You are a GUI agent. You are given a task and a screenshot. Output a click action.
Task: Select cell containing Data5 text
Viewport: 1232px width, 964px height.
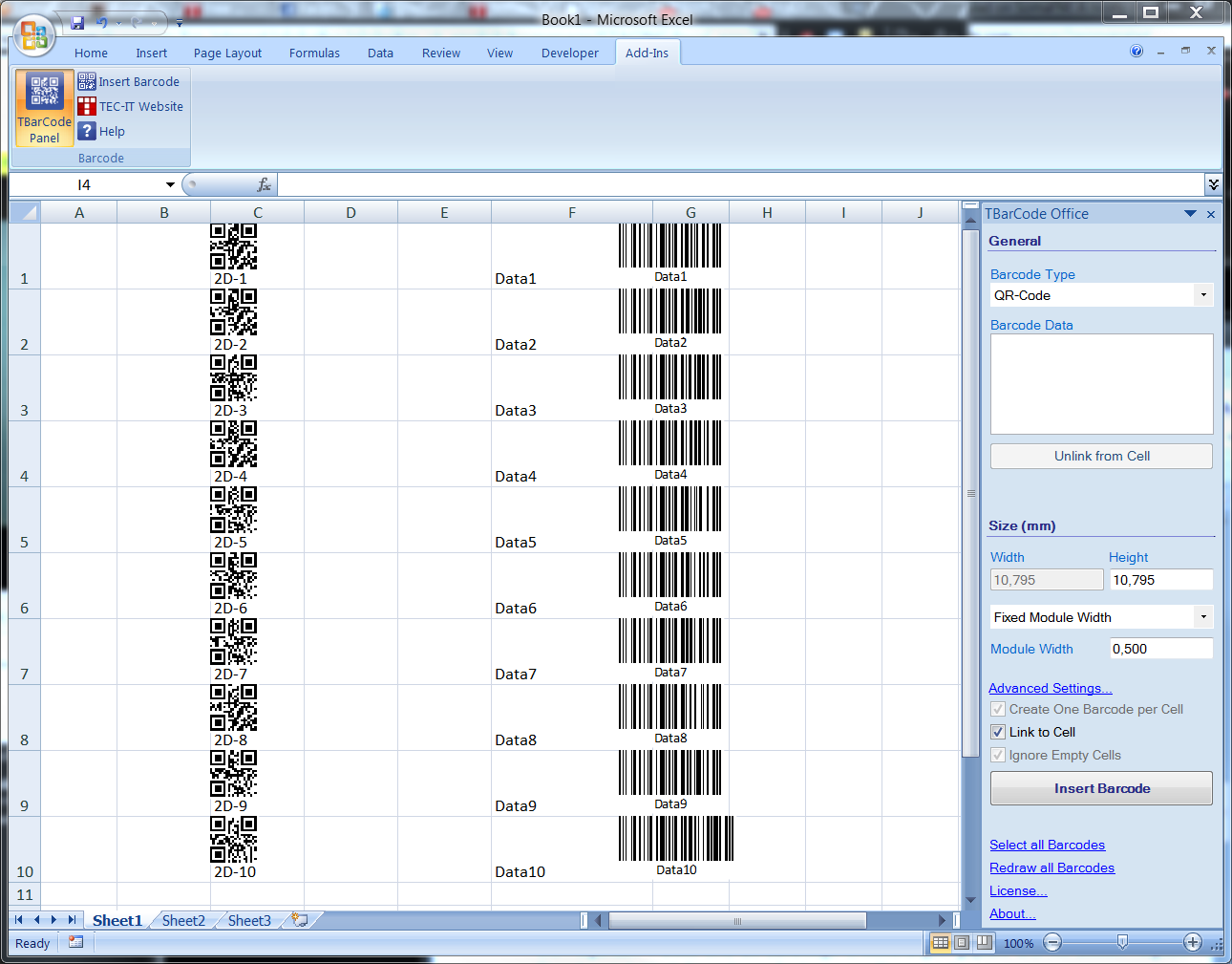[x=571, y=520]
